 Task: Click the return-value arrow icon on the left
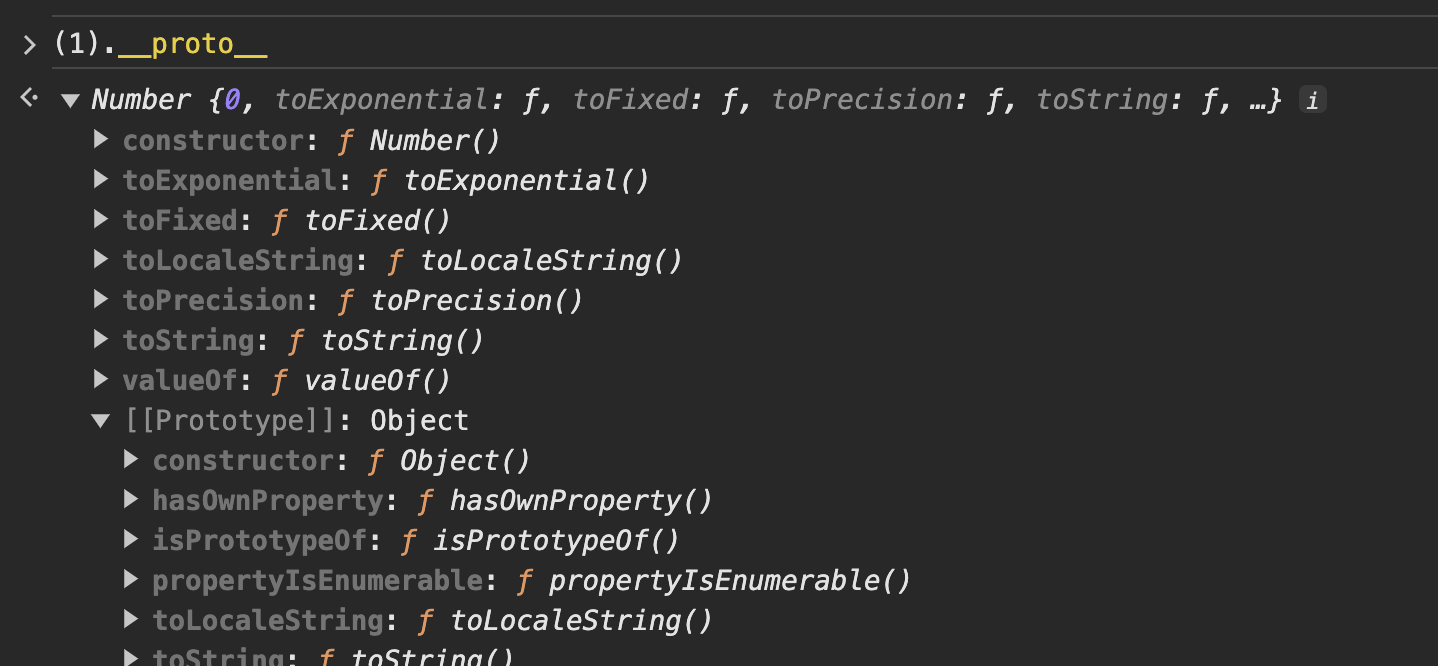(x=28, y=97)
